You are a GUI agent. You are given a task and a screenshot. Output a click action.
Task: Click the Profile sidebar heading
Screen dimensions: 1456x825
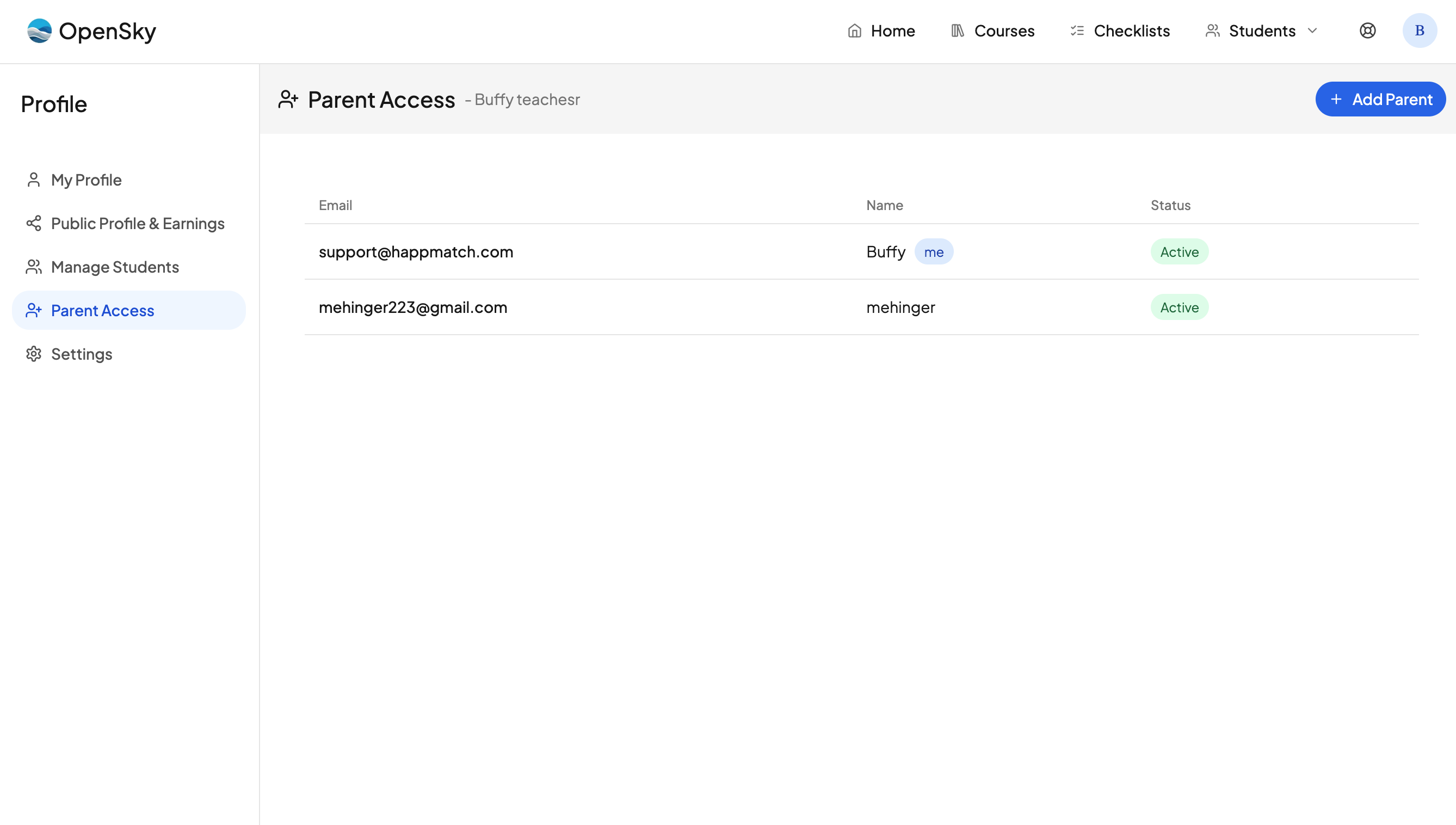pyautogui.click(x=54, y=104)
